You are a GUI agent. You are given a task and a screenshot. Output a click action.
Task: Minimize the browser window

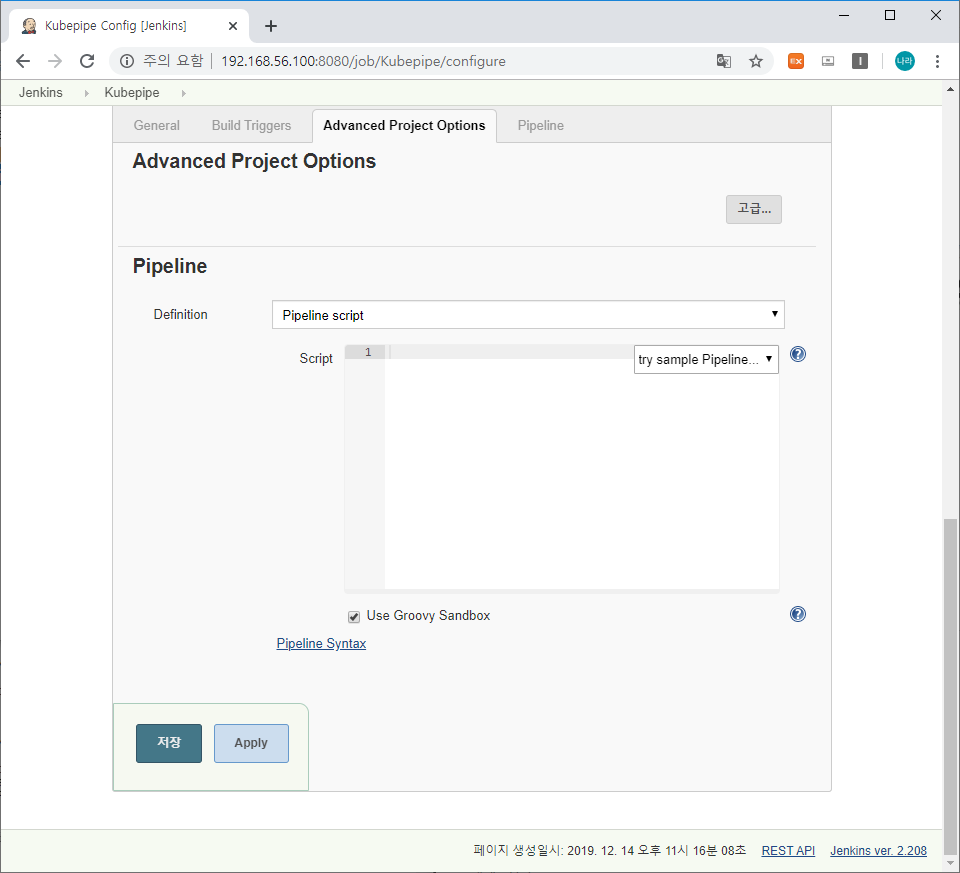pyautogui.click(x=844, y=15)
